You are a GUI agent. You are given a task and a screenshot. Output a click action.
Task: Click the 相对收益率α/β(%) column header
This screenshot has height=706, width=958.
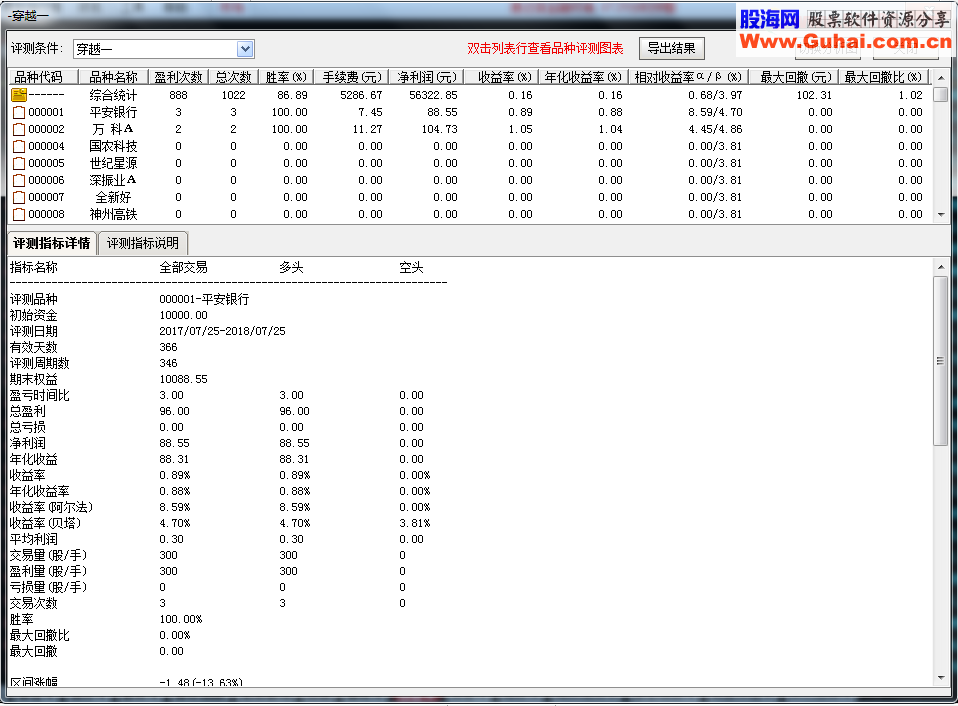click(688, 77)
